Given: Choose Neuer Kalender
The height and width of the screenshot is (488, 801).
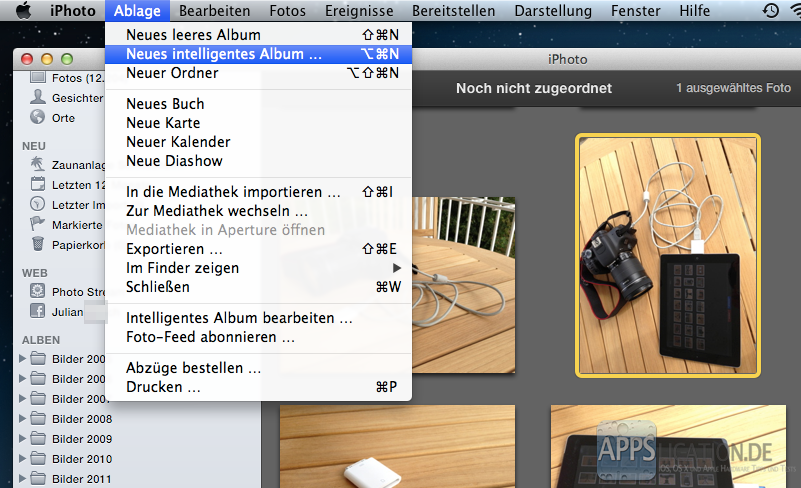Looking at the screenshot, I should point(258,142).
